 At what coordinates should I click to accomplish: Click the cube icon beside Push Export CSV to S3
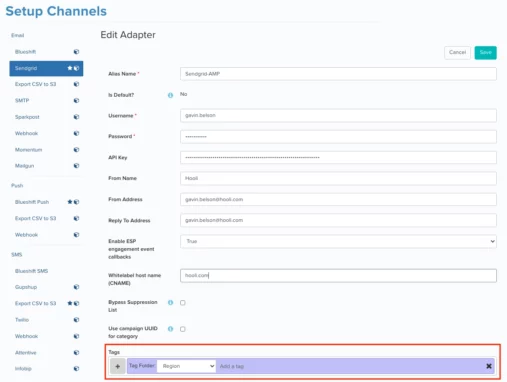point(76,218)
